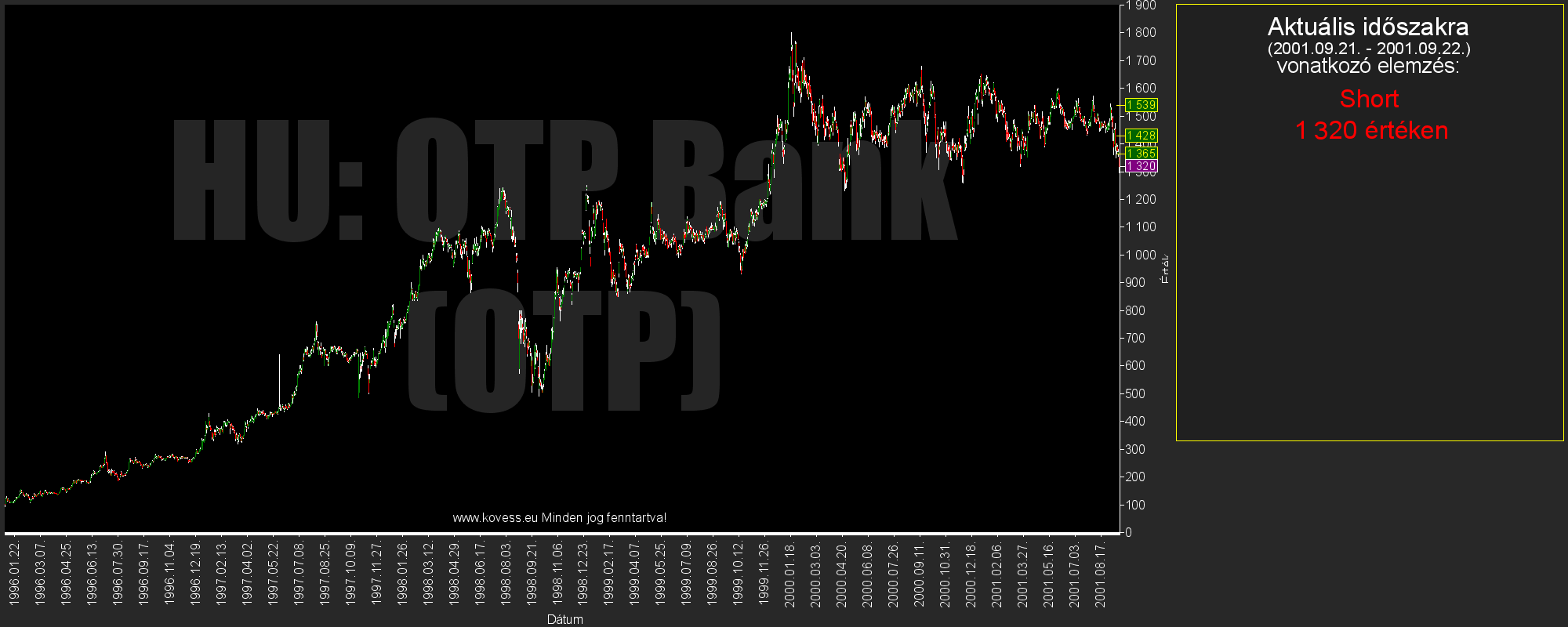The width and height of the screenshot is (1568, 627).
Task: Select the 1 000 value axis tick
Action: (1140, 255)
